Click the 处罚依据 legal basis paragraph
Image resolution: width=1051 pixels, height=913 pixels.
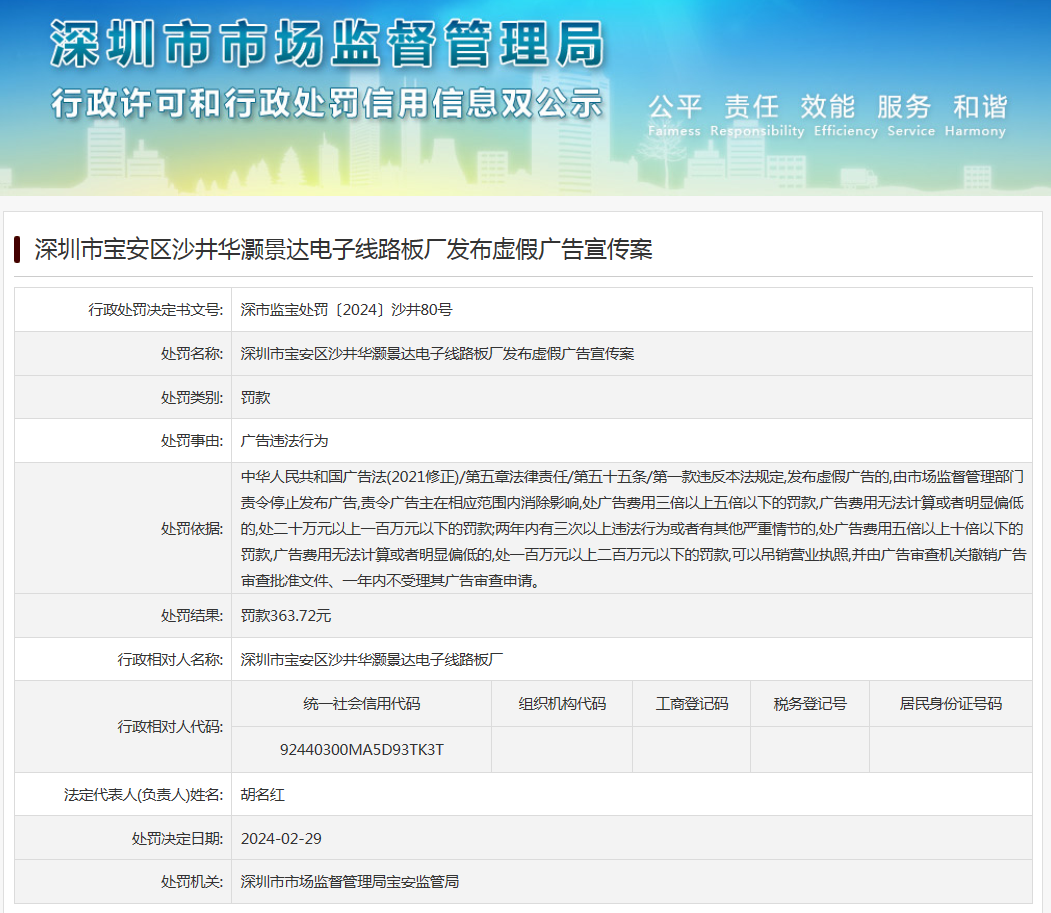(631, 528)
